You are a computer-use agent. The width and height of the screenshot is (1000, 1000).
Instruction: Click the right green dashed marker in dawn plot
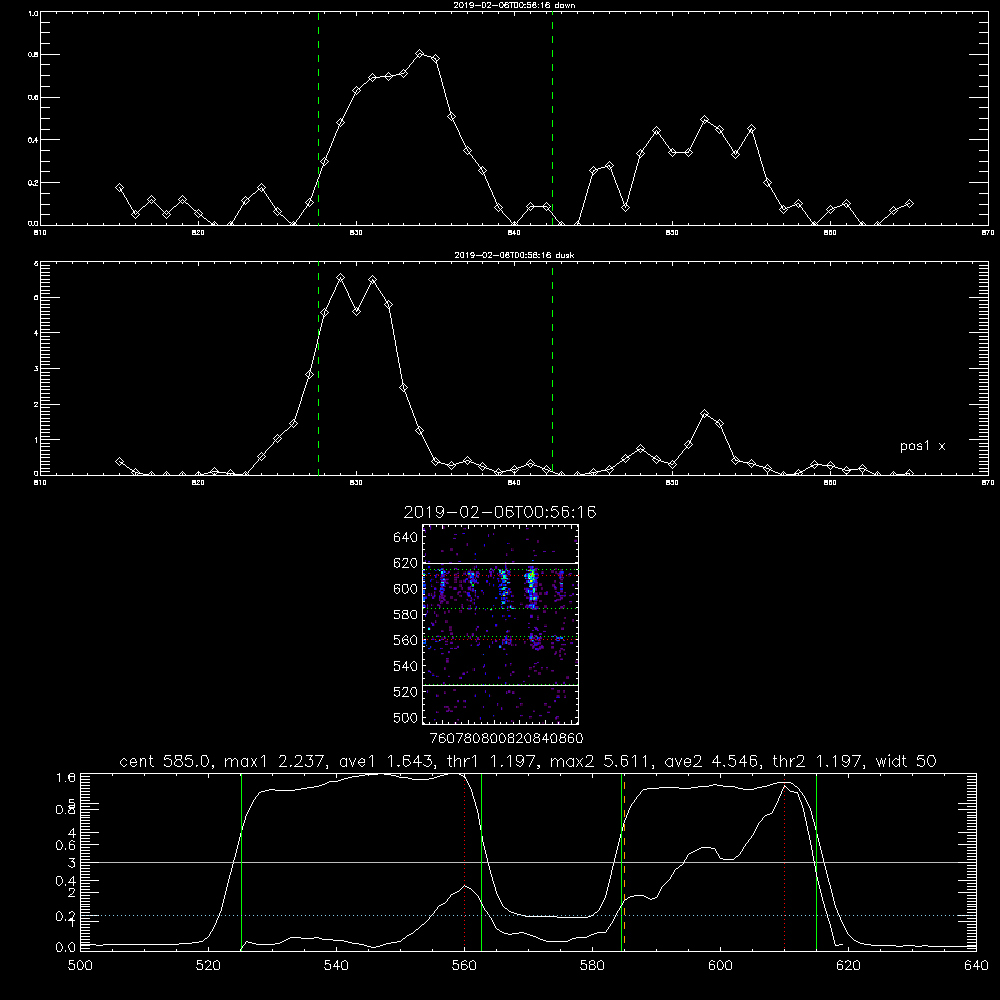pos(552,118)
